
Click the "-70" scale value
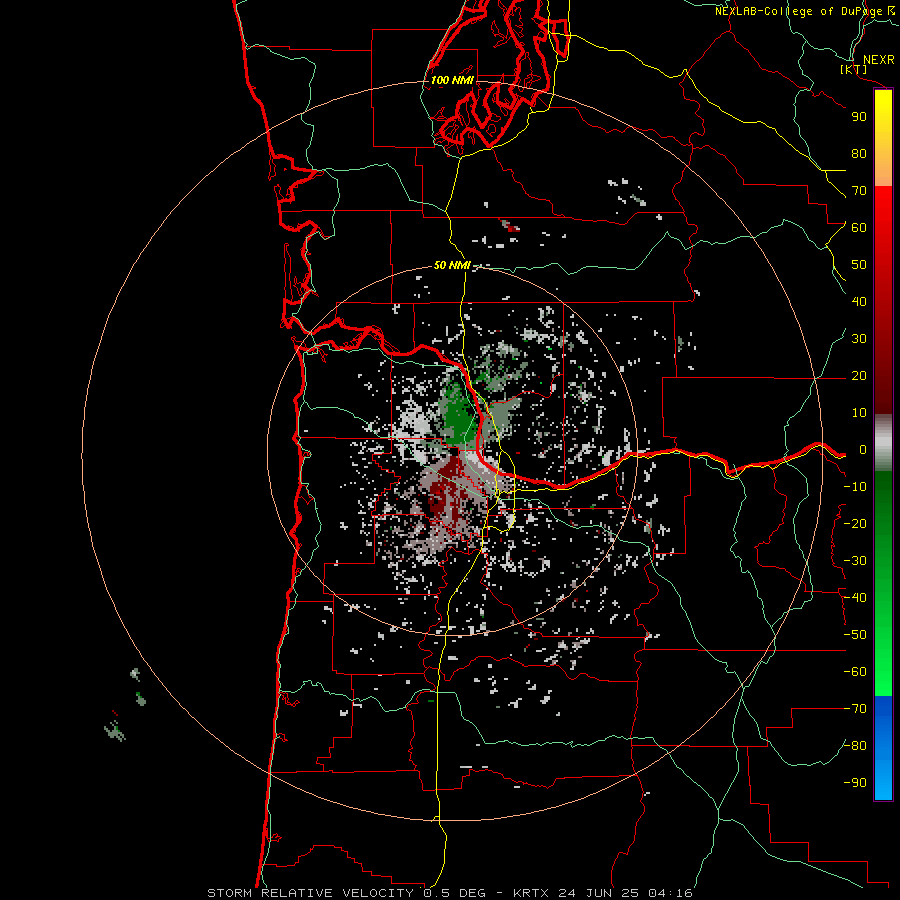tap(855, 709)
